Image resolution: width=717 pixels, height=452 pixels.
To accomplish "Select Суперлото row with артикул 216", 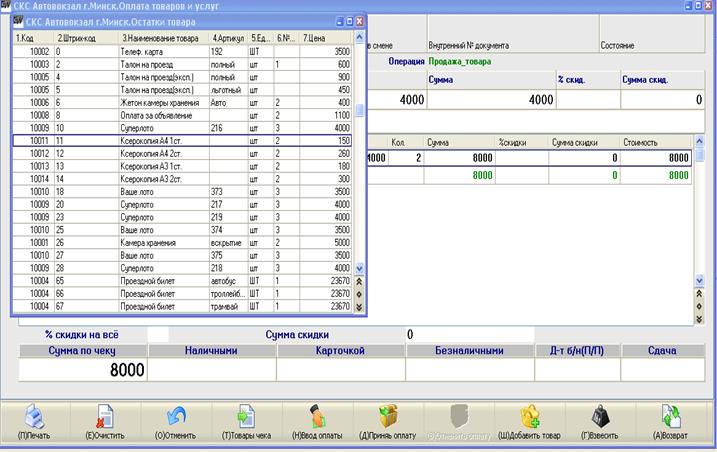I will (182, 128).
